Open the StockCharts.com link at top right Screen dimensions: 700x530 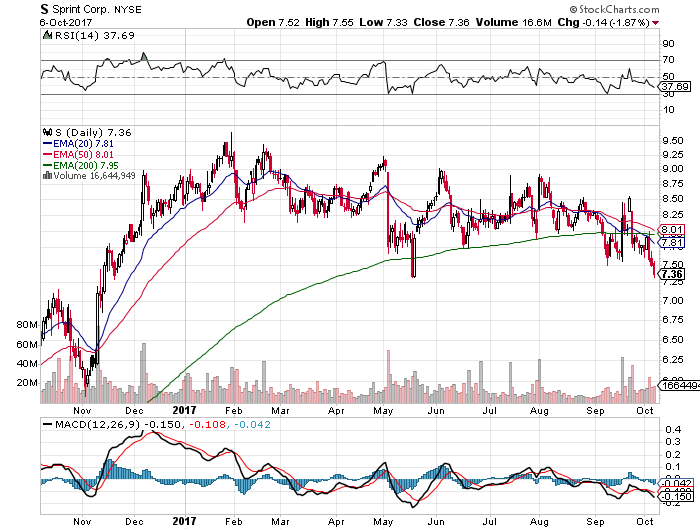tap(614, 9)
